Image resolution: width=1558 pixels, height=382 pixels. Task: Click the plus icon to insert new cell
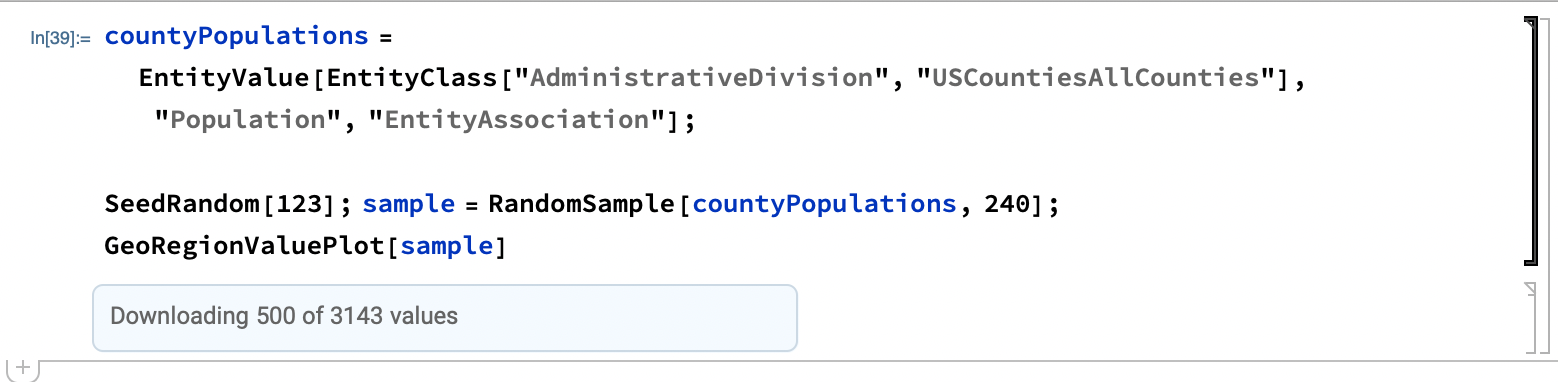tap(21, 369)
